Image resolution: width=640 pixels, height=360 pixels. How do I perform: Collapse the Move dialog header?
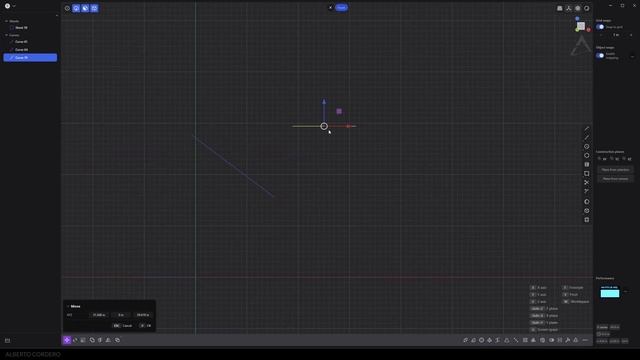[x=68, y=306]
